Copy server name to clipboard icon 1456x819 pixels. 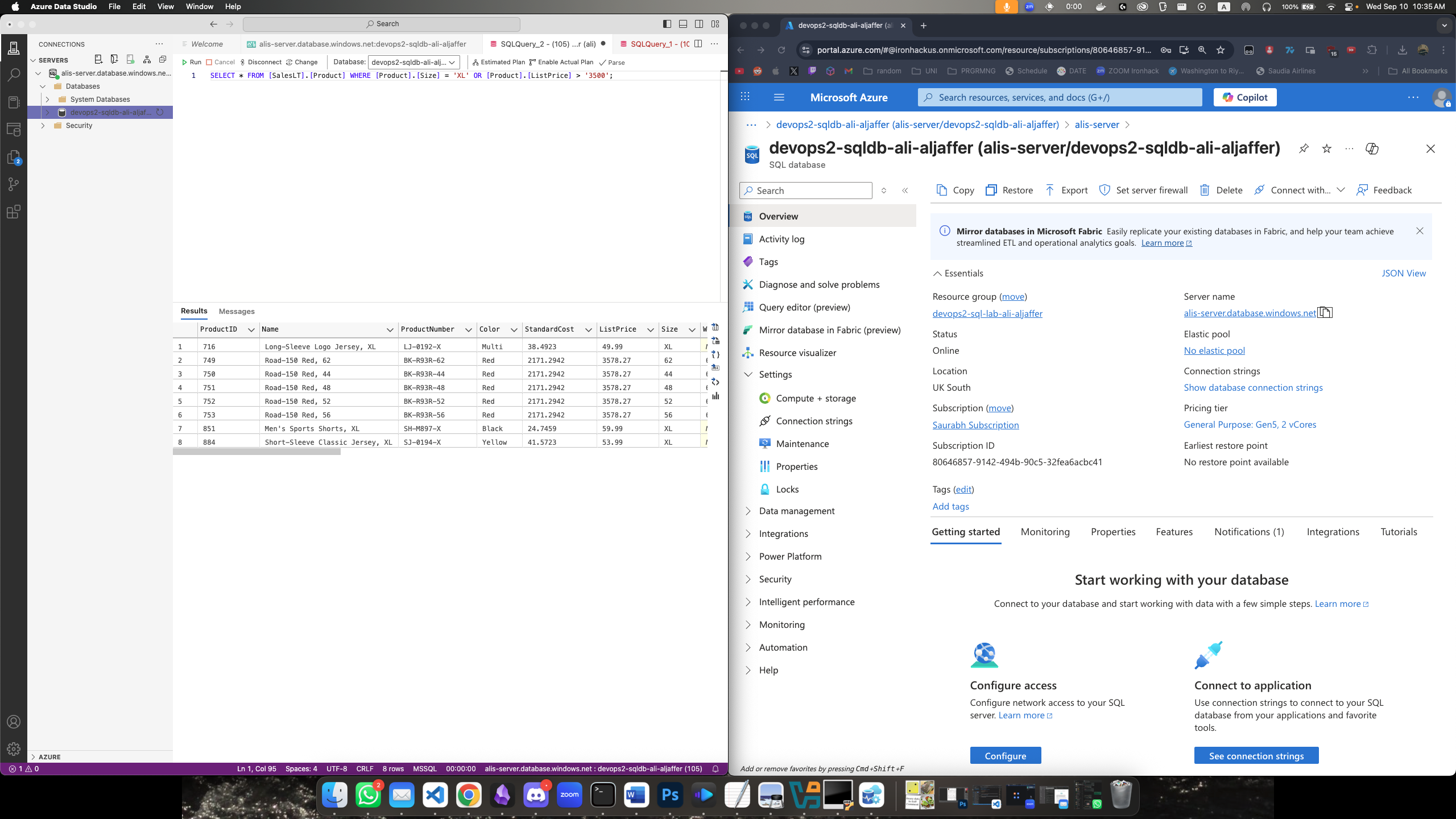pyautogui.click(x=1325, y=313)
